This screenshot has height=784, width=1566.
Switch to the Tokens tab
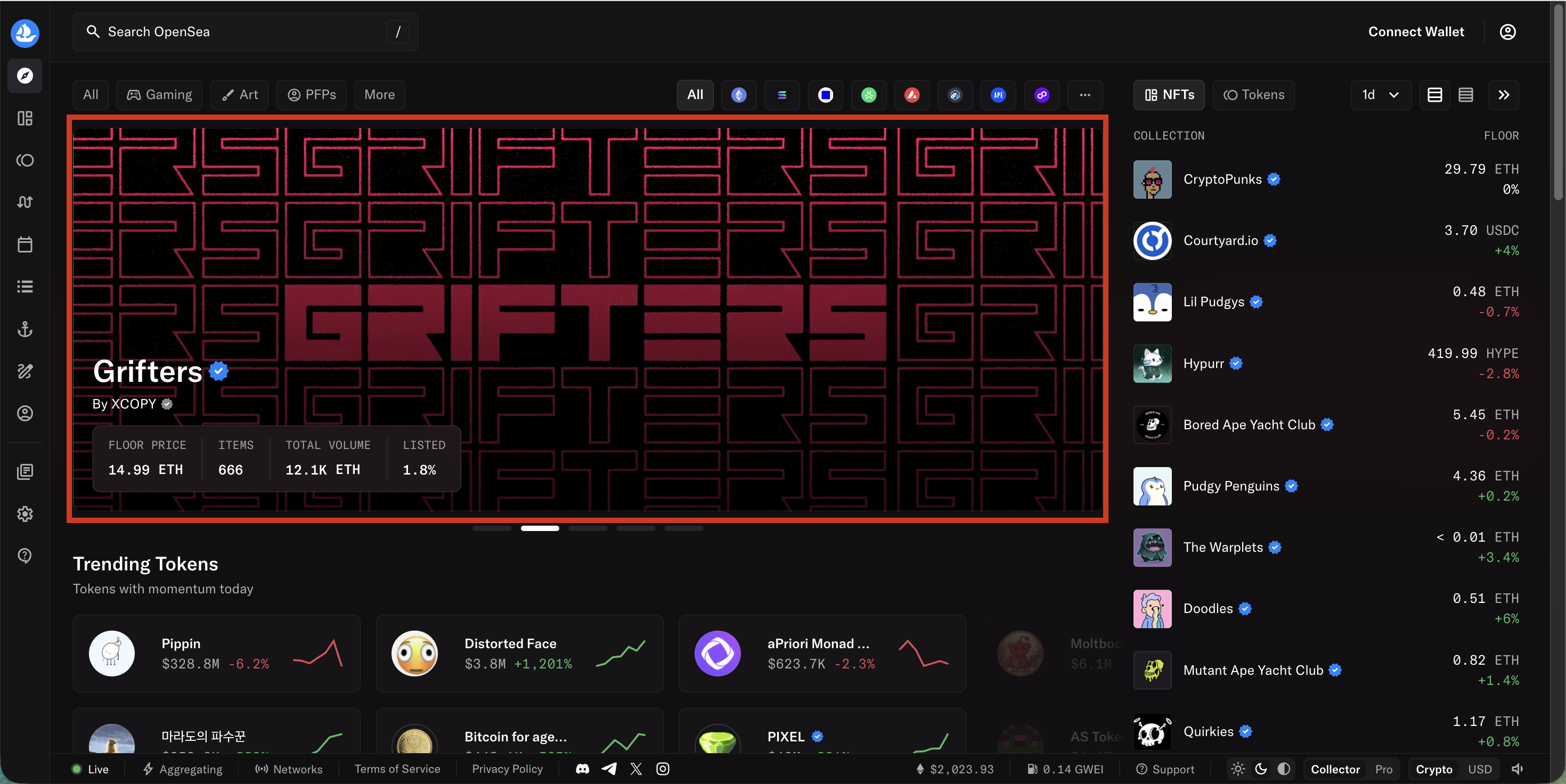1253,95
